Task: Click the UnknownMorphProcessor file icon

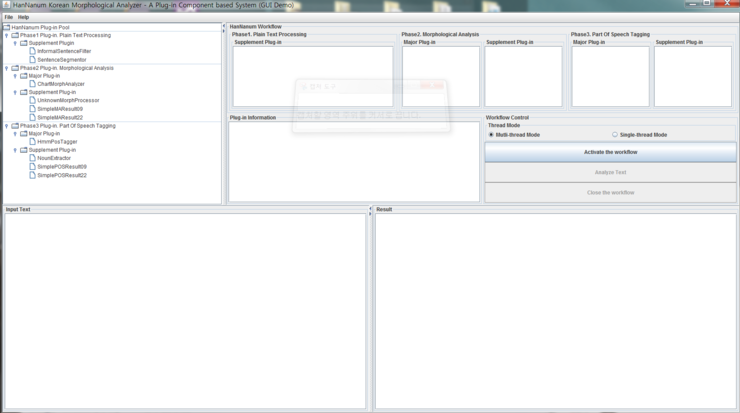Action: 33,100
